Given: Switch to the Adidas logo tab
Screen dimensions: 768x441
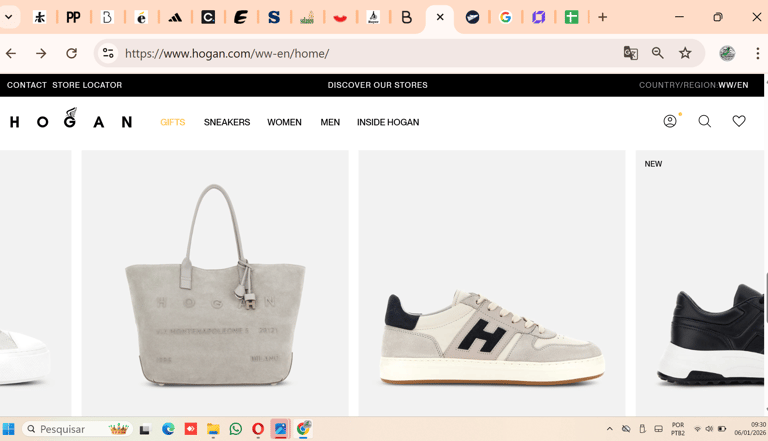Looking at the screenshot, I should coord(175,18).
